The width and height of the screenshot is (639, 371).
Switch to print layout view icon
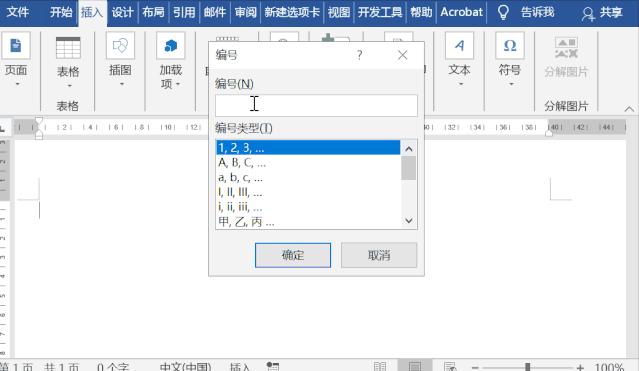(x=415, y=367)
